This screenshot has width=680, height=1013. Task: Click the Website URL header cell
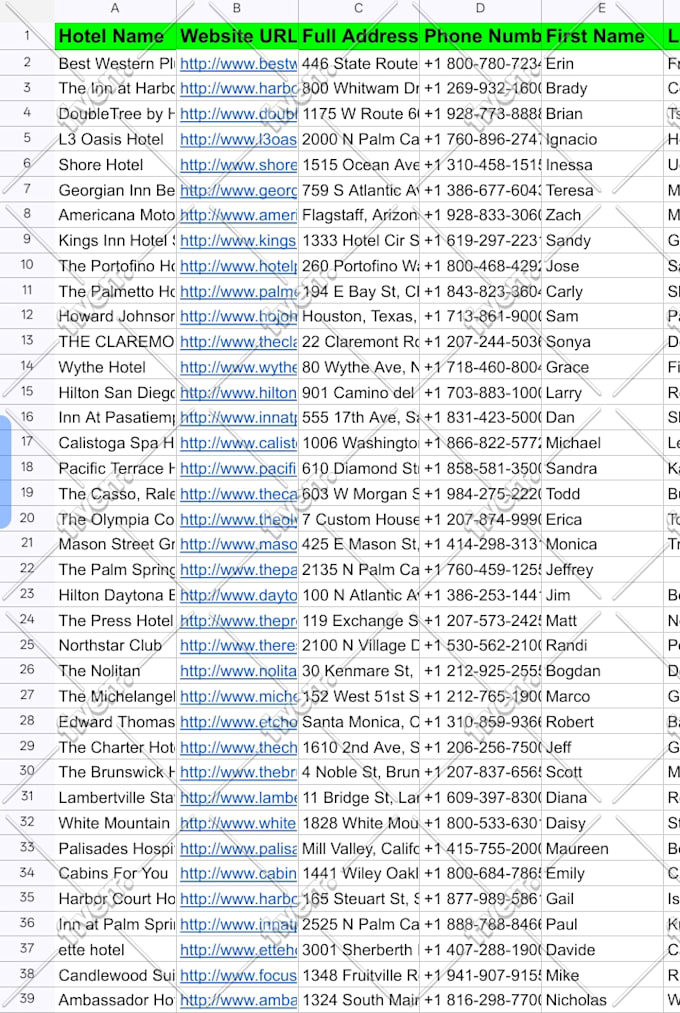tap(237, 36)
